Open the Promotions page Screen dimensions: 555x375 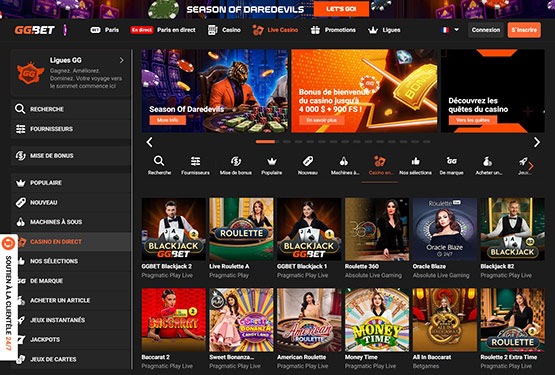click(333, 30)
